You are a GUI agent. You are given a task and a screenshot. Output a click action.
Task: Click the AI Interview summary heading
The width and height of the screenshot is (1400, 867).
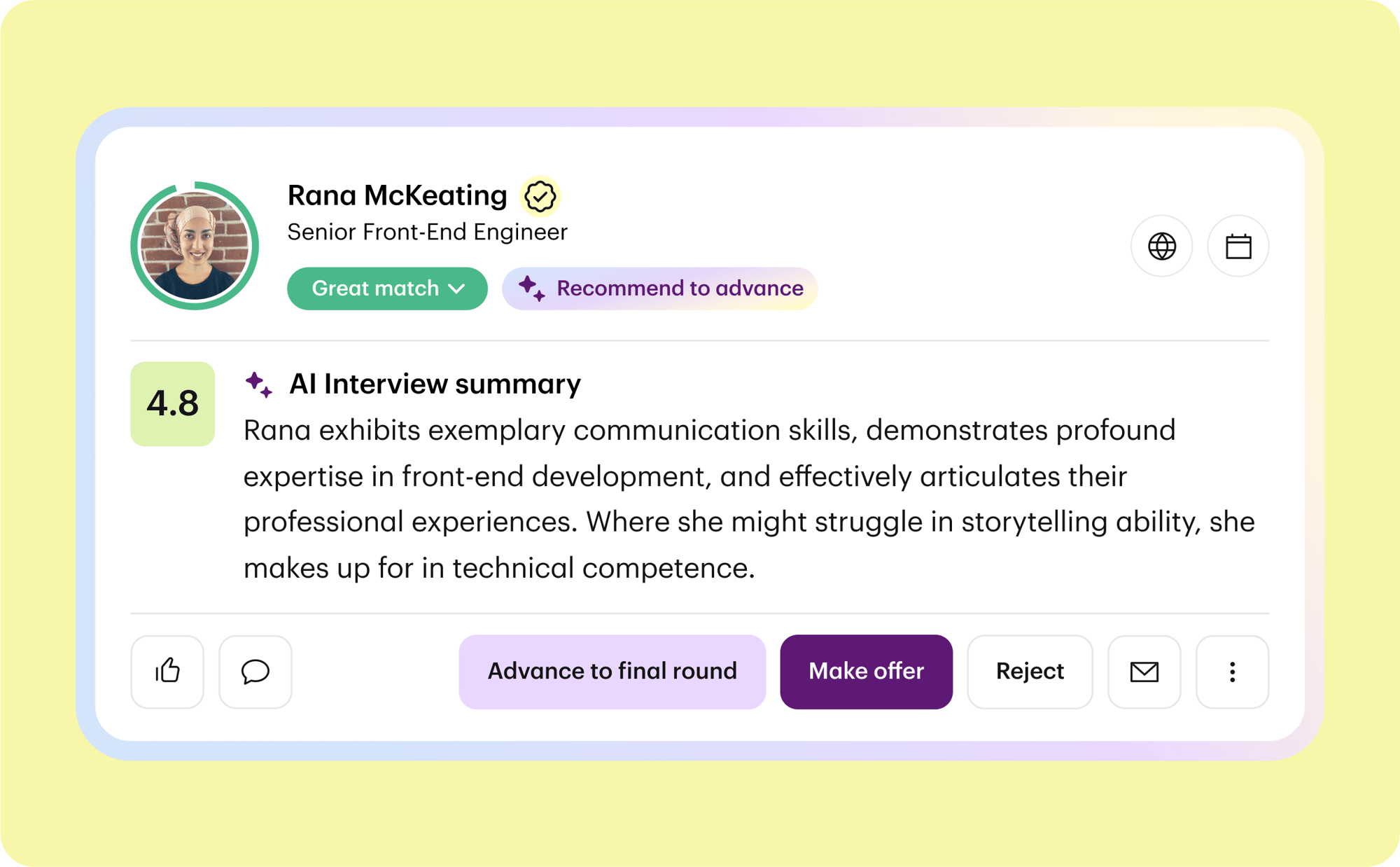435,384
